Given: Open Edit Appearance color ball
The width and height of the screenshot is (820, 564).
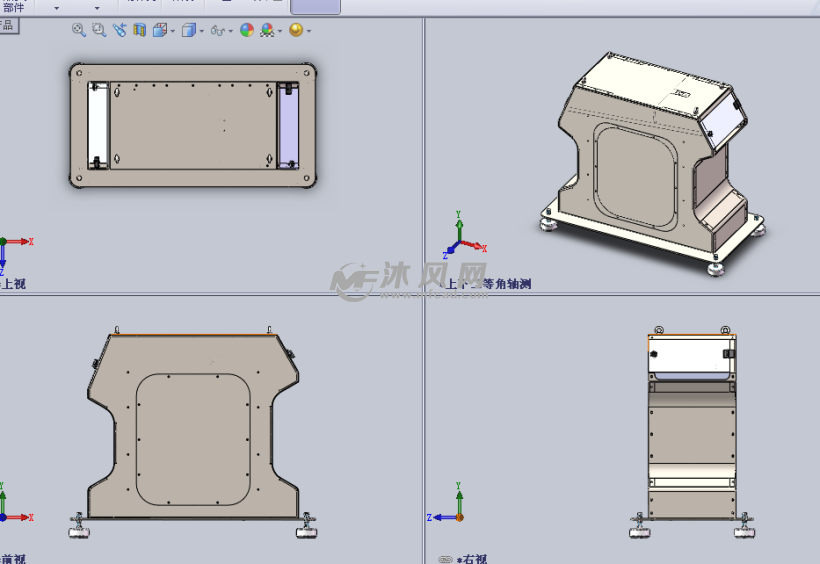Looking at the screenshot, I should [x=246, y=30].
